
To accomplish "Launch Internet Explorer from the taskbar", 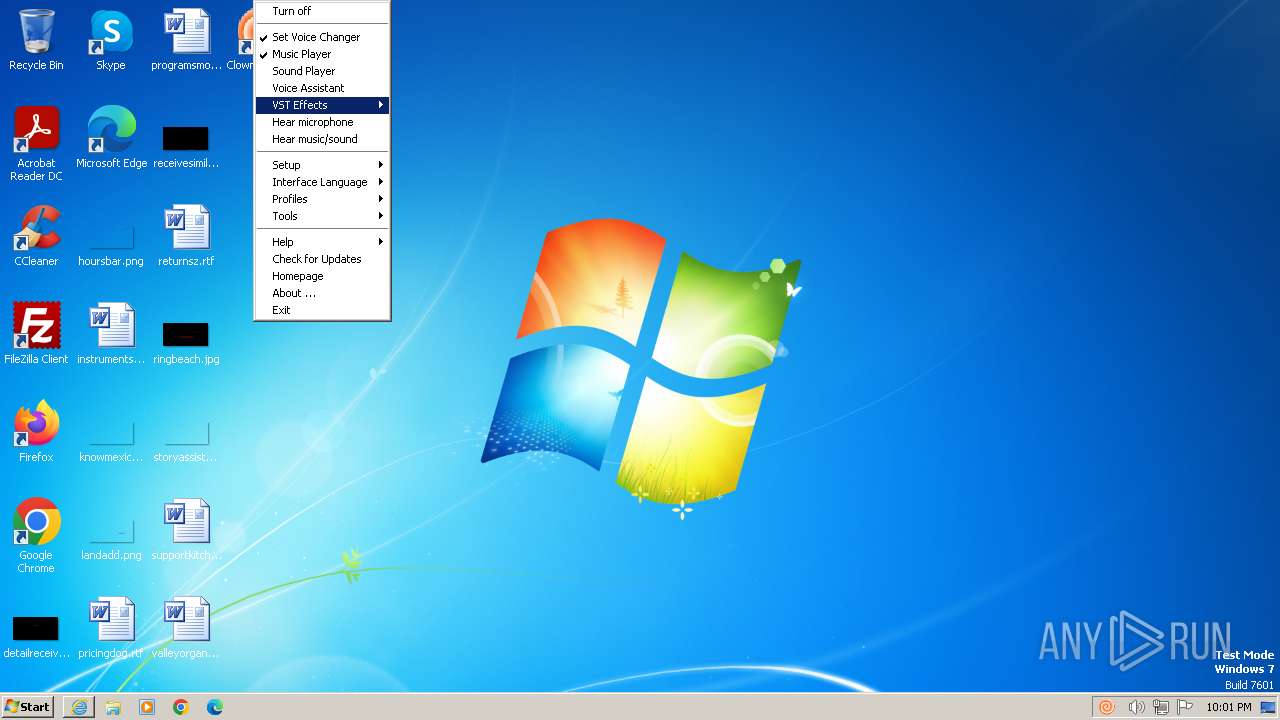I will 79,707.
